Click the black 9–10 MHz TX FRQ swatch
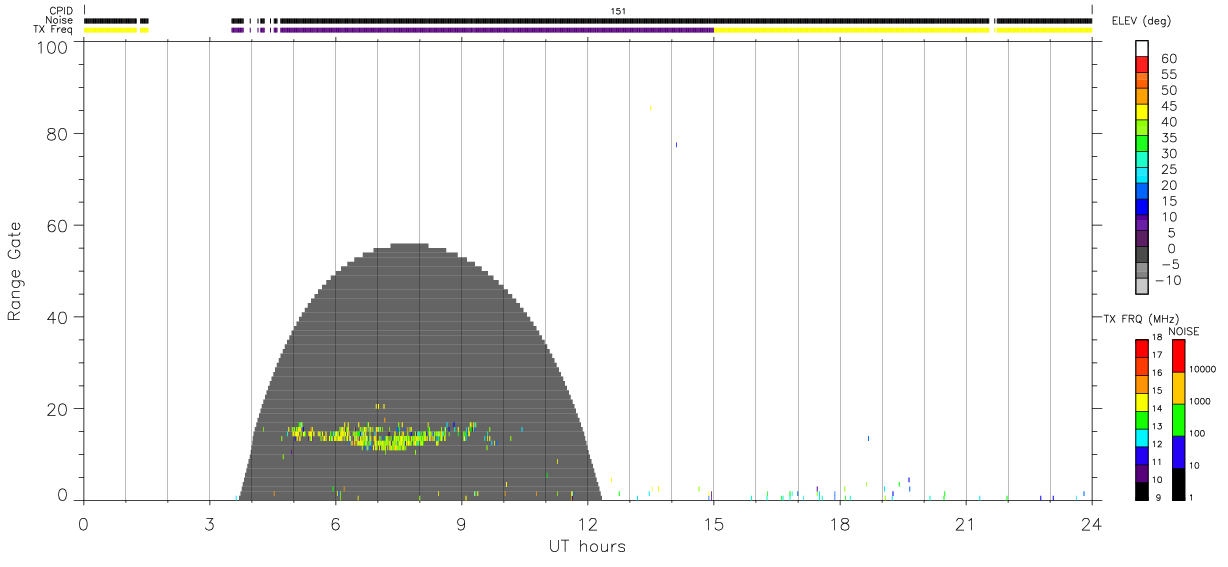This screenshot has height=567, width=1228. tap(1141, 491)
